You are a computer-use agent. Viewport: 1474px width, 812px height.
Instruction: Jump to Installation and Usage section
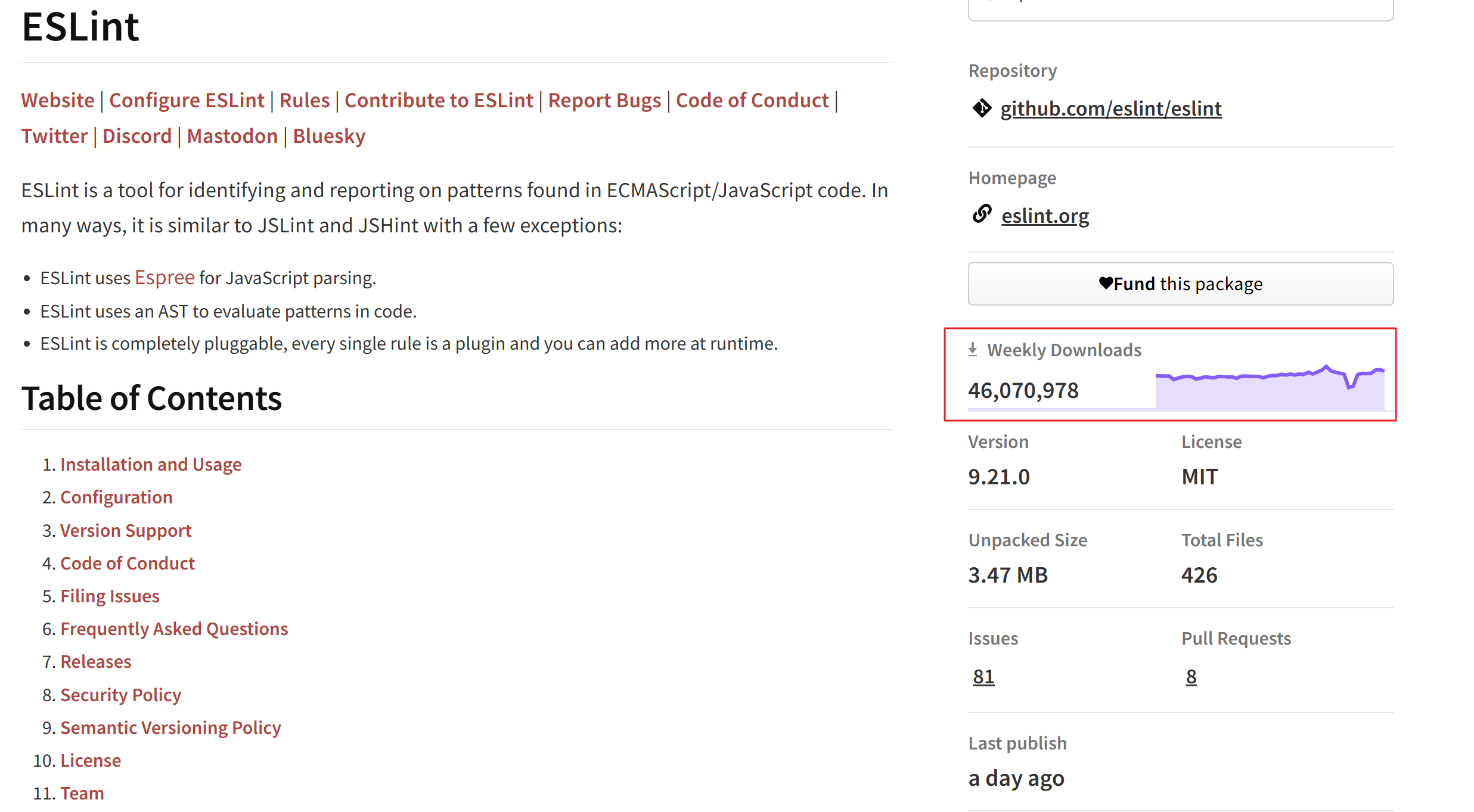[151, 464]
